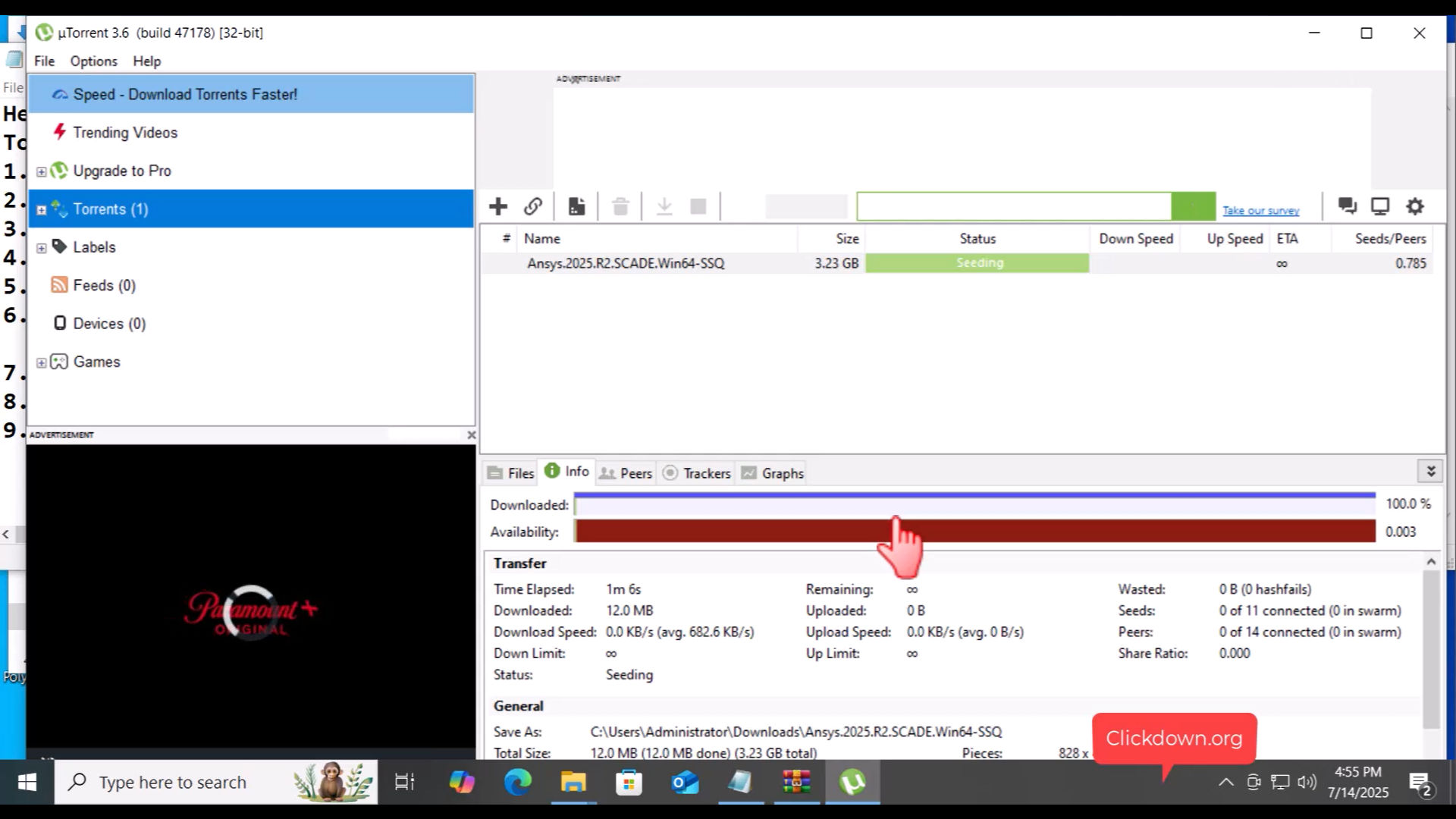The height and width of the screenshot is (819, 1456).
Task: Click the Downloaded progress bar
Action: (x=974, y=504)
